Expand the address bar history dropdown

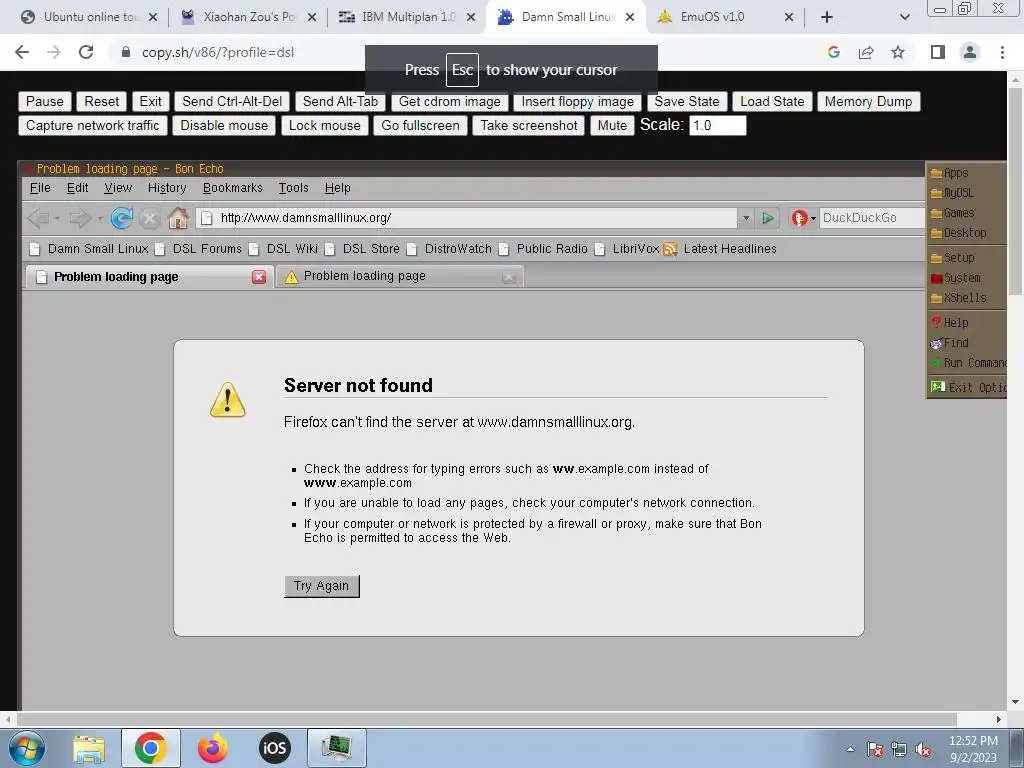click(745, 218)
